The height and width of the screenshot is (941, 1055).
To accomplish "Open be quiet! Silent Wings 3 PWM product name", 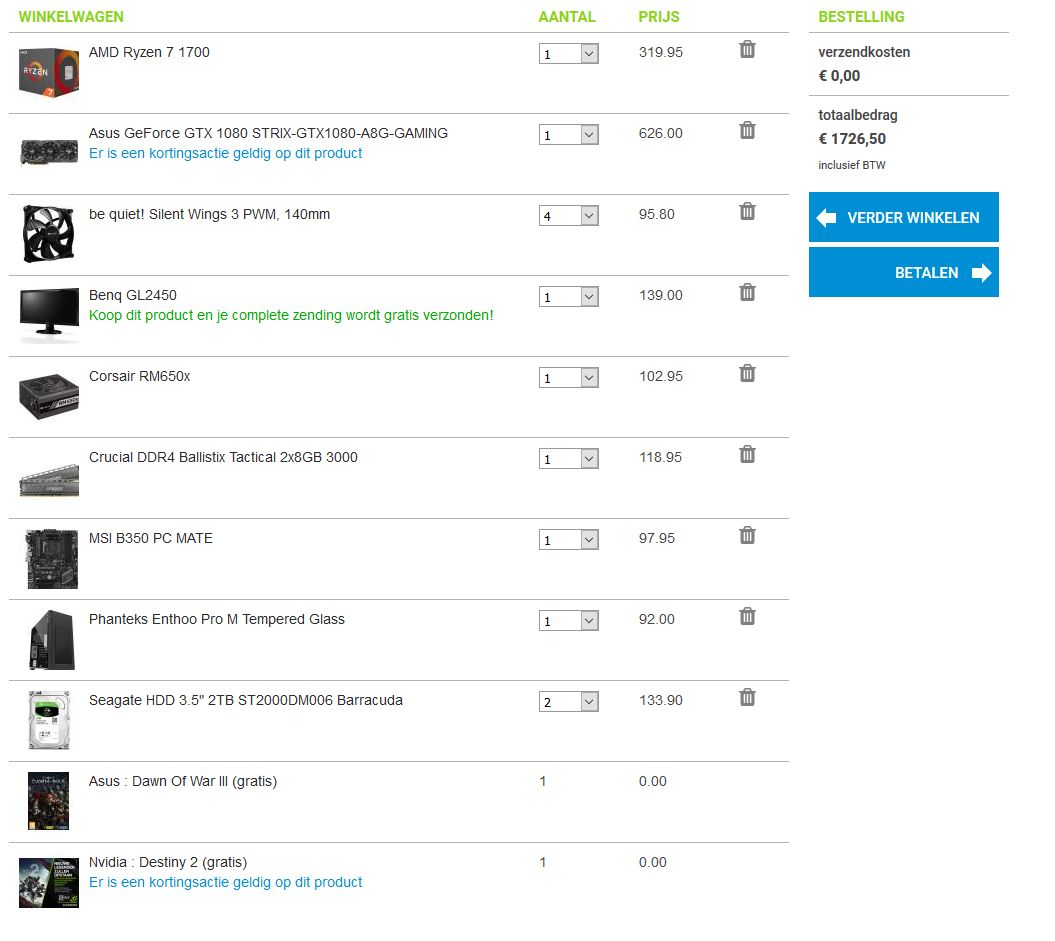I will 209,215.
